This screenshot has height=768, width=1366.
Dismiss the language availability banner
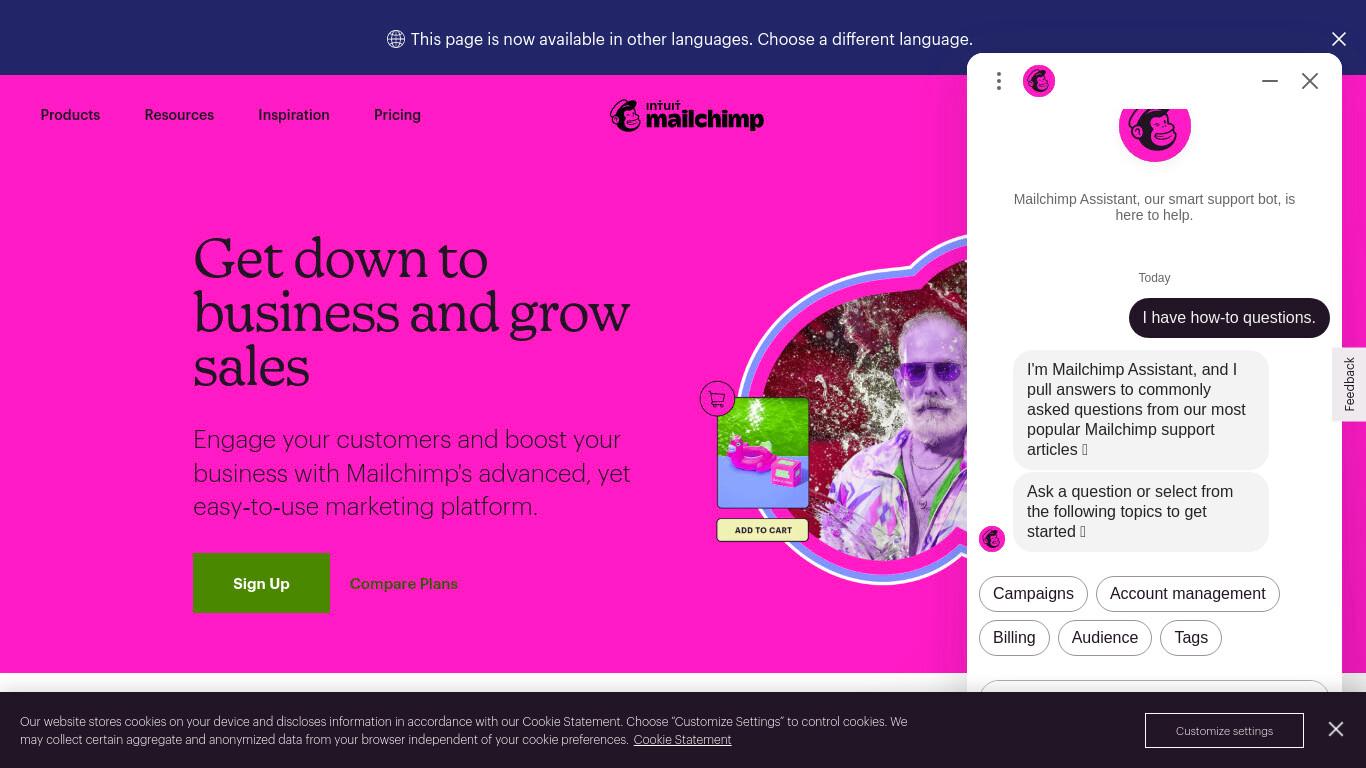click(1339, 39)
